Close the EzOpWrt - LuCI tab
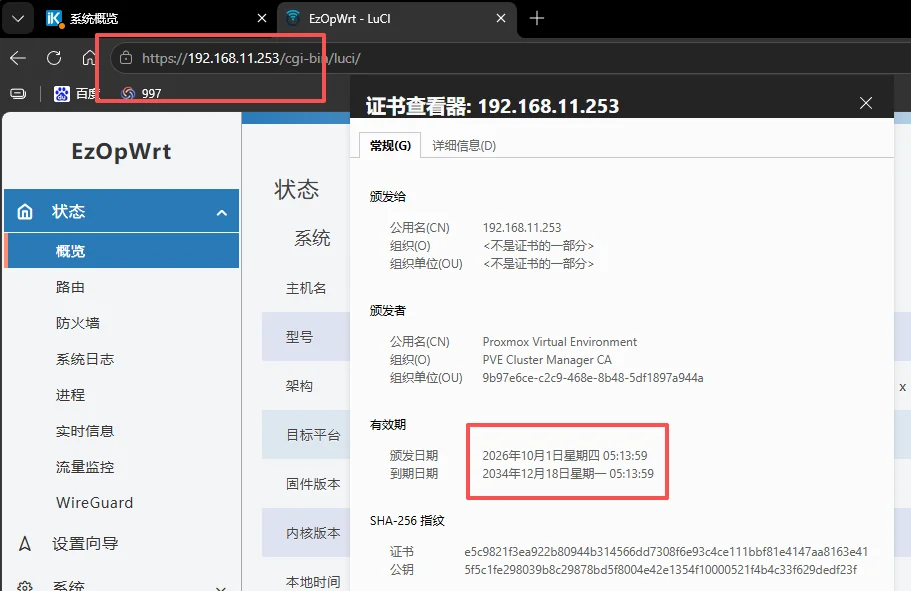The width and height of the screenshot is (911, 591). [501, 19]
